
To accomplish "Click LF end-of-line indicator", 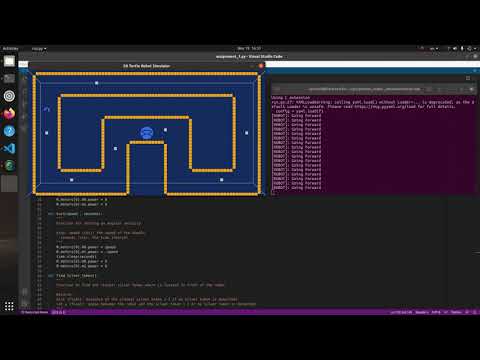I will tap(446, 312).
